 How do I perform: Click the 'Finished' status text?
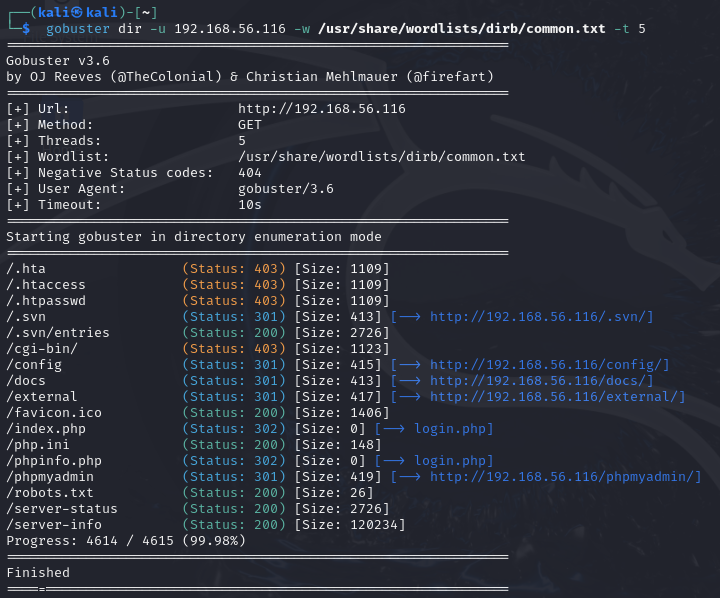[x=38, y=573]
